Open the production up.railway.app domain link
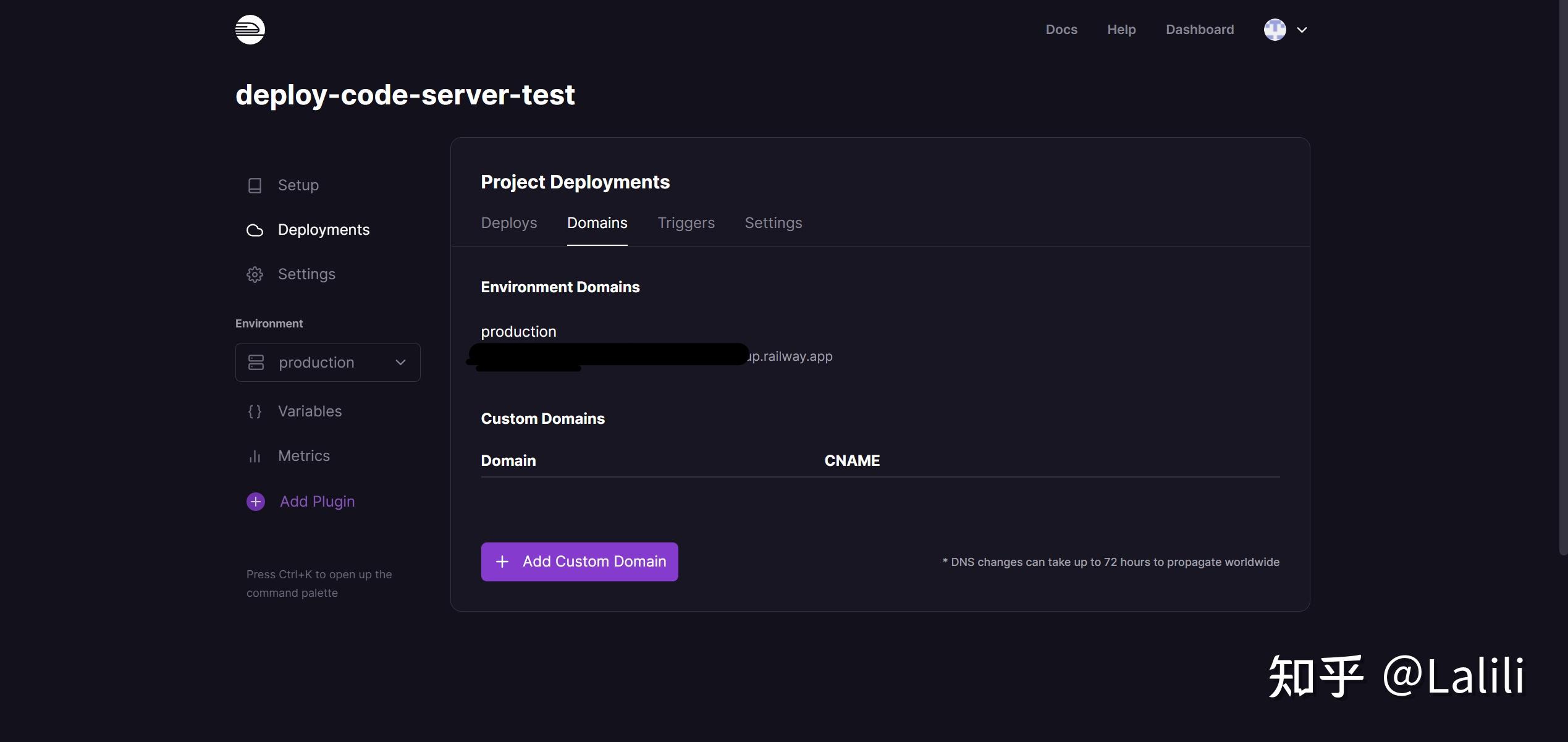Viewport: 1568px width, 742px height. tap(790, 356)
